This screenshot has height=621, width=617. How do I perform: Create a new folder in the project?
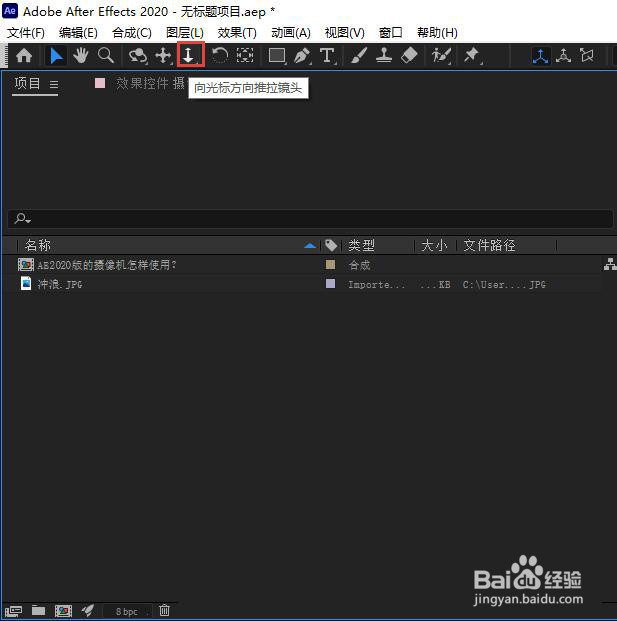pyautogui.click(x=38, y=611)
